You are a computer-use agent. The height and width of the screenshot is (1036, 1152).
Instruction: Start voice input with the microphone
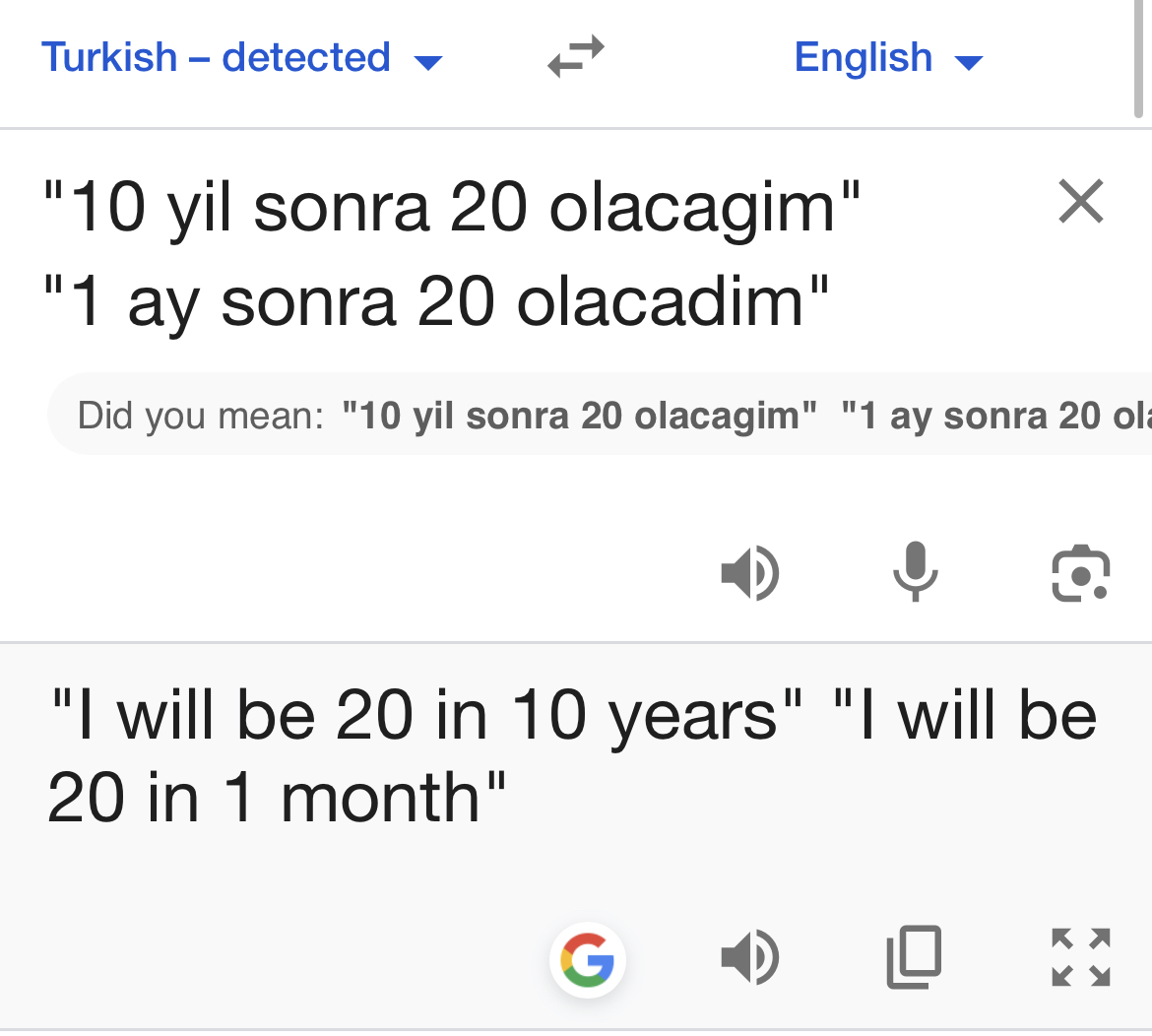point(915,571)
